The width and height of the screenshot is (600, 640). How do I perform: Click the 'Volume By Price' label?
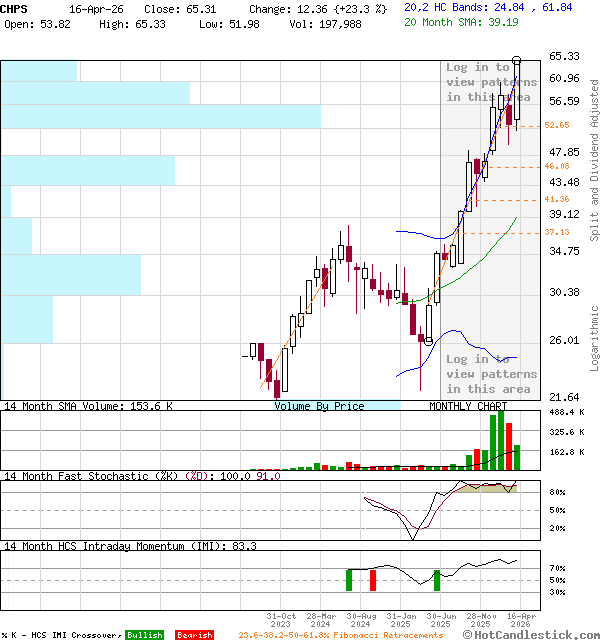click(x=319, y=406)
